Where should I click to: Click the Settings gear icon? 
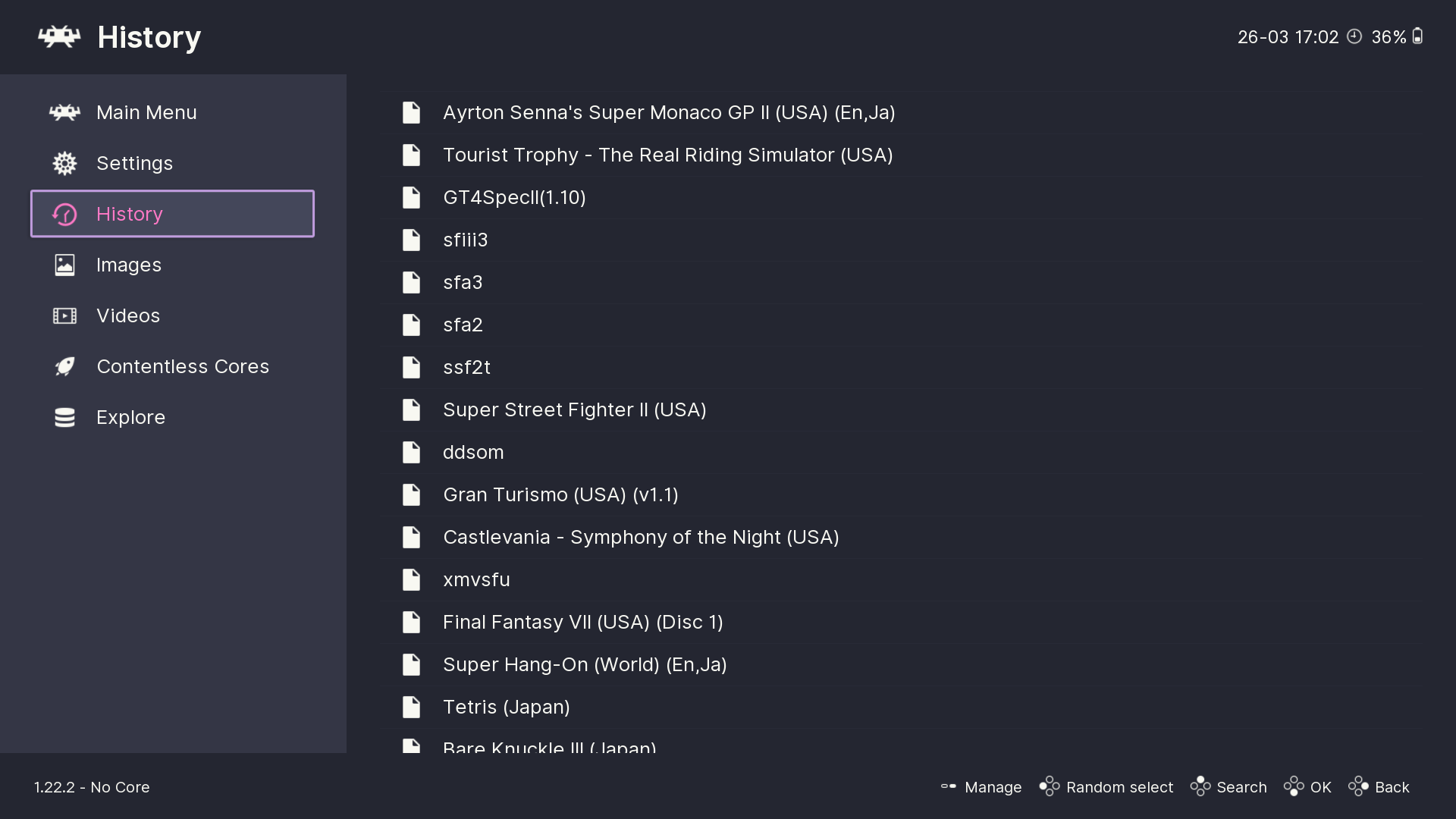64,163
